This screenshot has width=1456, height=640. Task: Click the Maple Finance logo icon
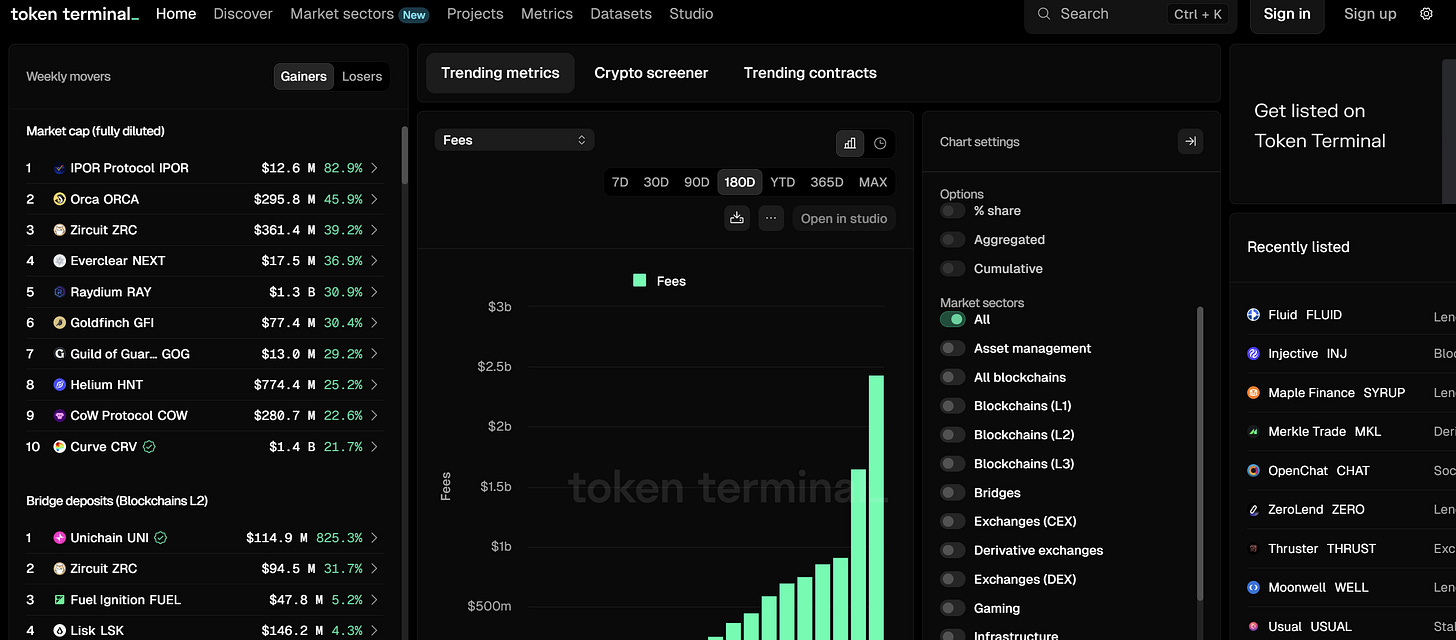pyautogui.click(x=1253, y=393)
